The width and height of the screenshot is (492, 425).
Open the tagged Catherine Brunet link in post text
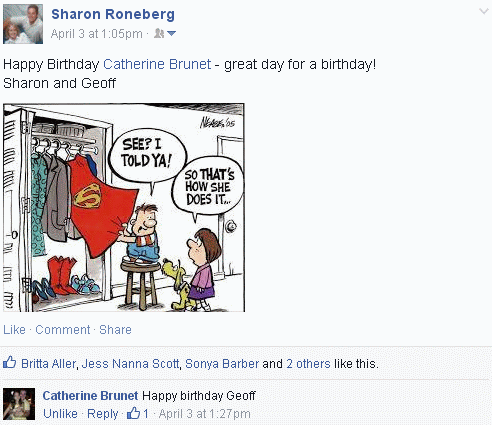157,64
